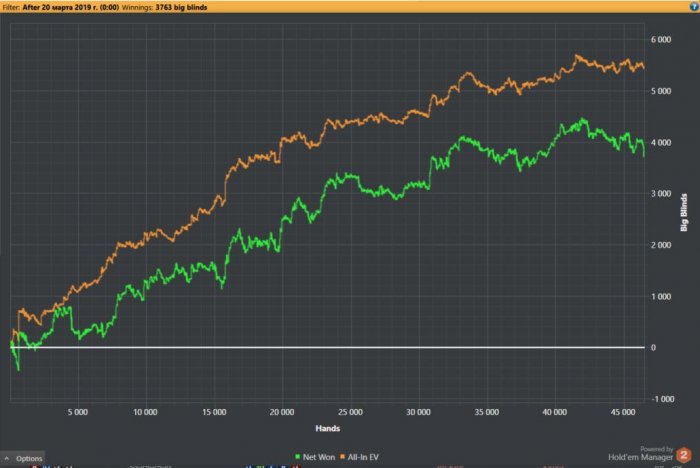Click the -1 000 label on the big blinds axis
700x468 pixels.
point(662,399)
